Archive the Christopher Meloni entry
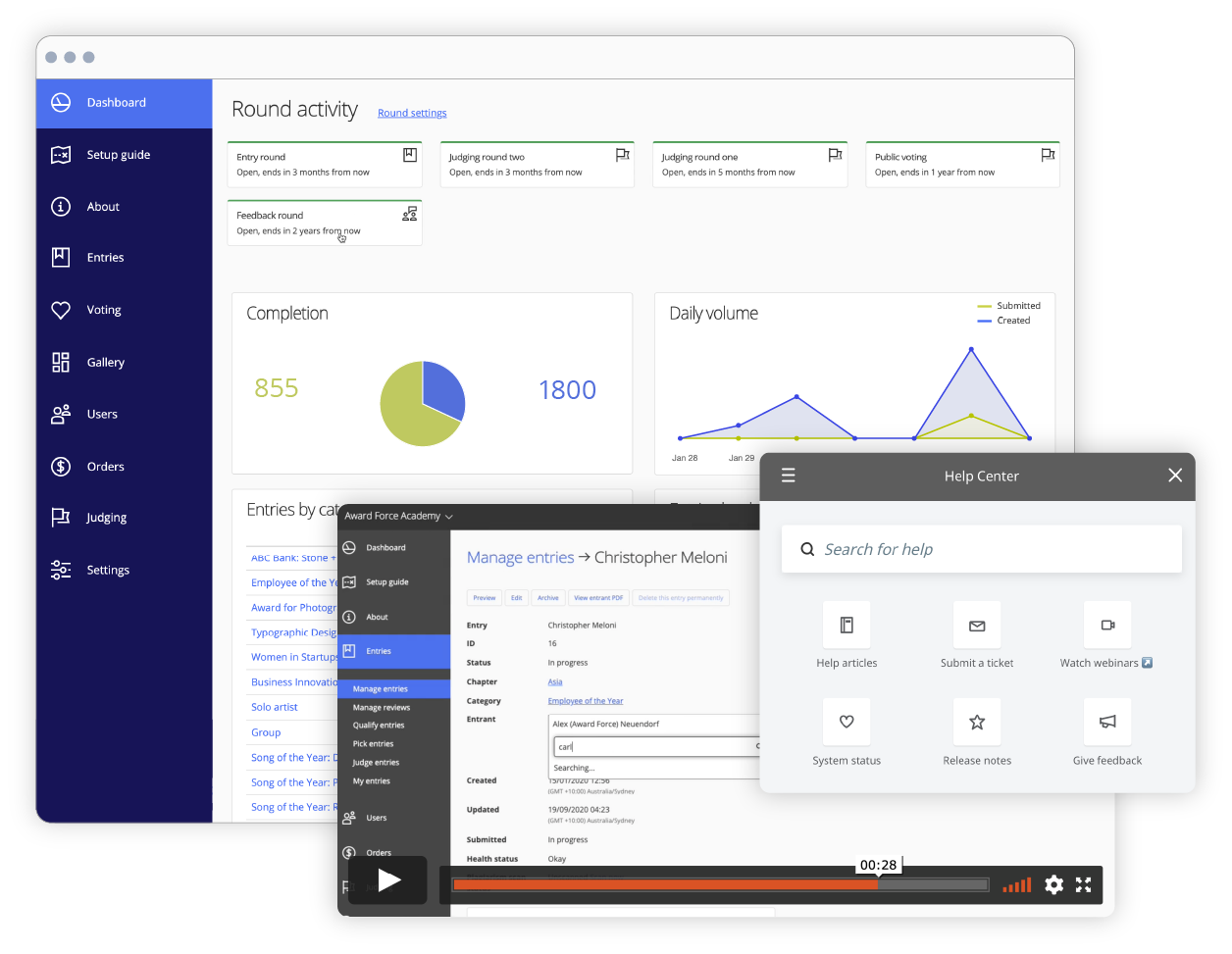The width and height of the screenshot is (1232, 954). pos(548,597)
